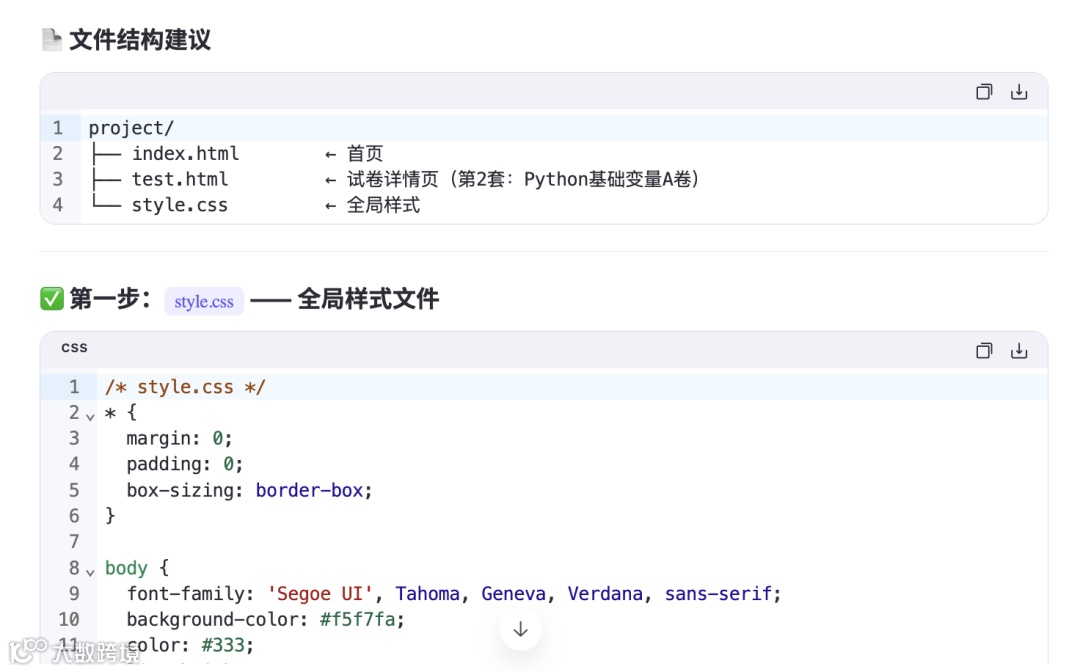
Task: Click the #333 color value
Action: 223,645
